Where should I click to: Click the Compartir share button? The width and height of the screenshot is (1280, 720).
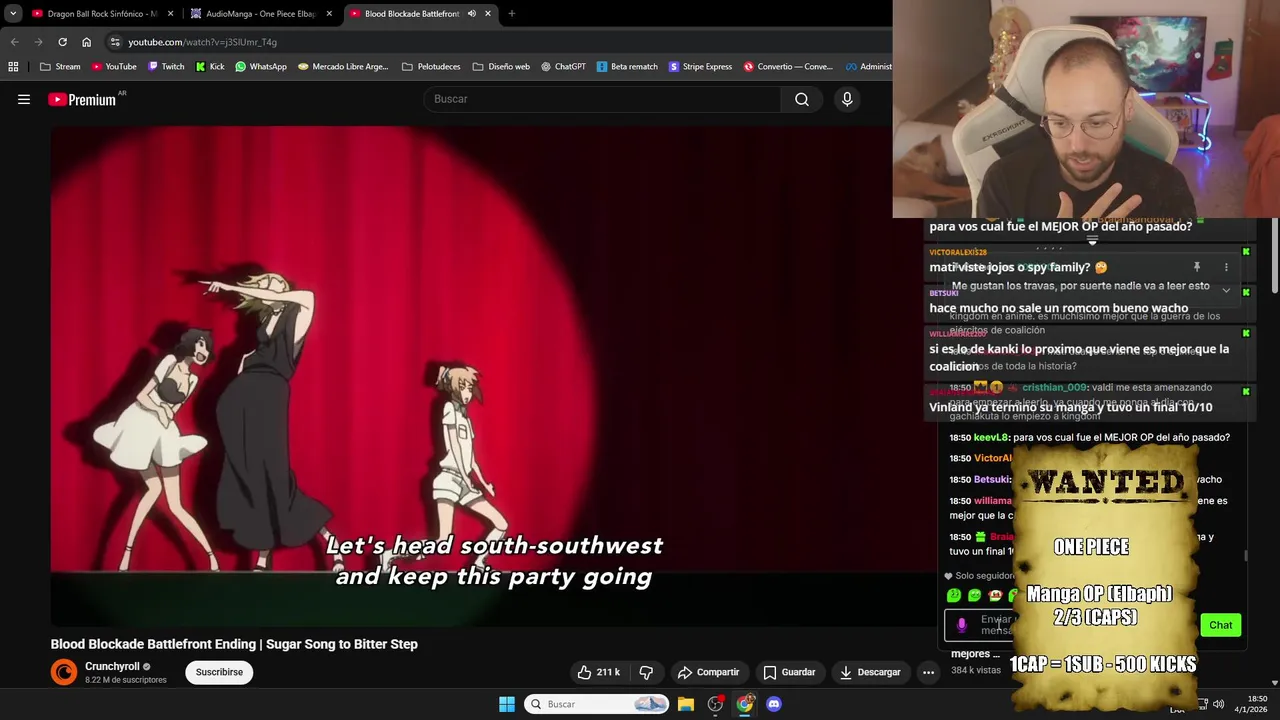coord(708,672)
